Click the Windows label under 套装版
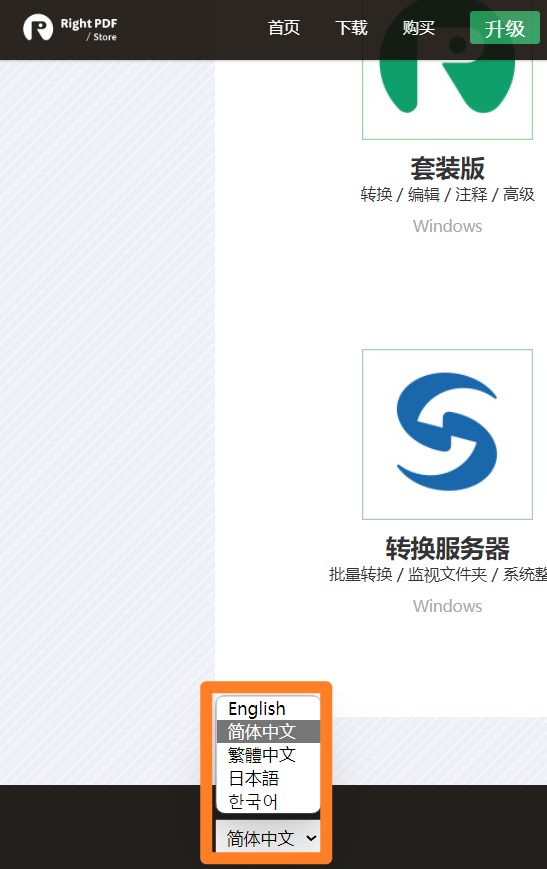 click(447, 226)
